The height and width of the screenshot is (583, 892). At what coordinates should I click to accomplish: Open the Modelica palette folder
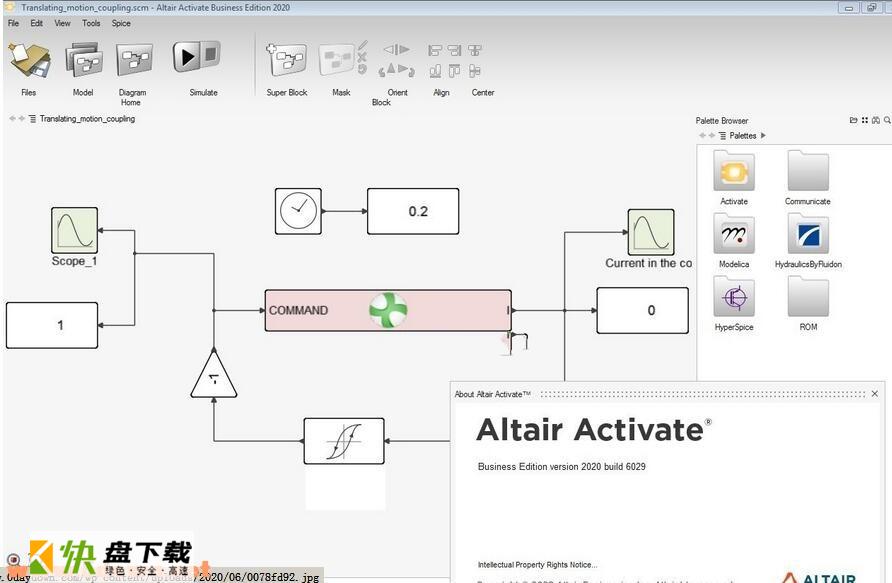[734, 240]
